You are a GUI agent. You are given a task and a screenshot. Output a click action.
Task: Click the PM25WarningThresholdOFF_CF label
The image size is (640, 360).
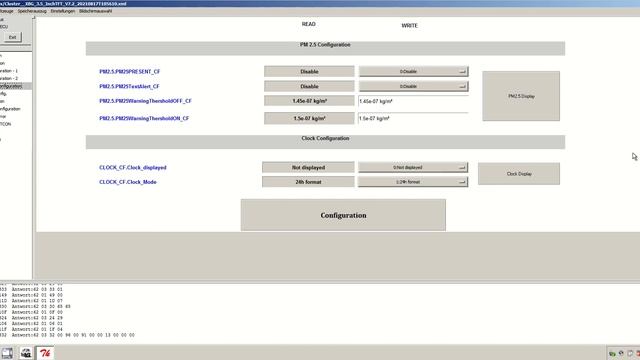pyautogui.click(x=145, y=101)
